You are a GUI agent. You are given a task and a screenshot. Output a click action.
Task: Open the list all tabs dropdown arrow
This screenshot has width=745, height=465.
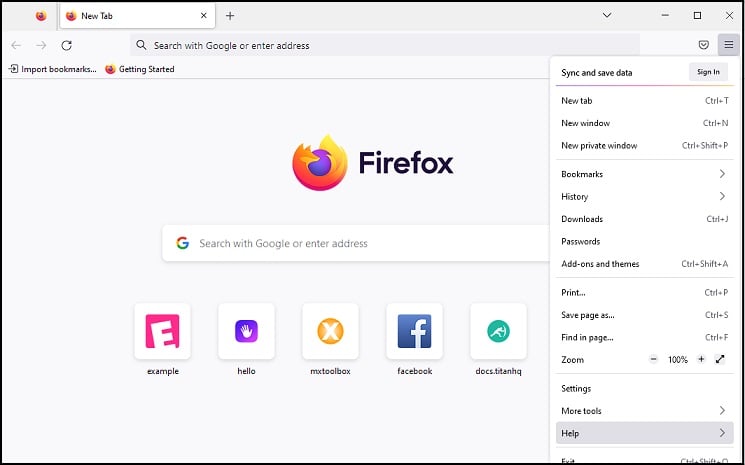(x=607, y=15)
